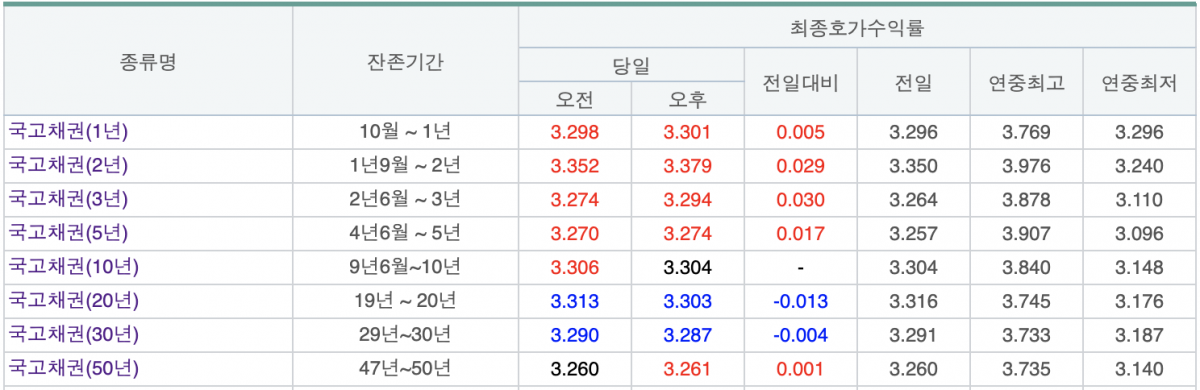Image resolution: width=1200 pixels, height=390 pixels.
Task: Open the 국고채권(2년) link
Action: pyautogui.click(x=69, y=165)
